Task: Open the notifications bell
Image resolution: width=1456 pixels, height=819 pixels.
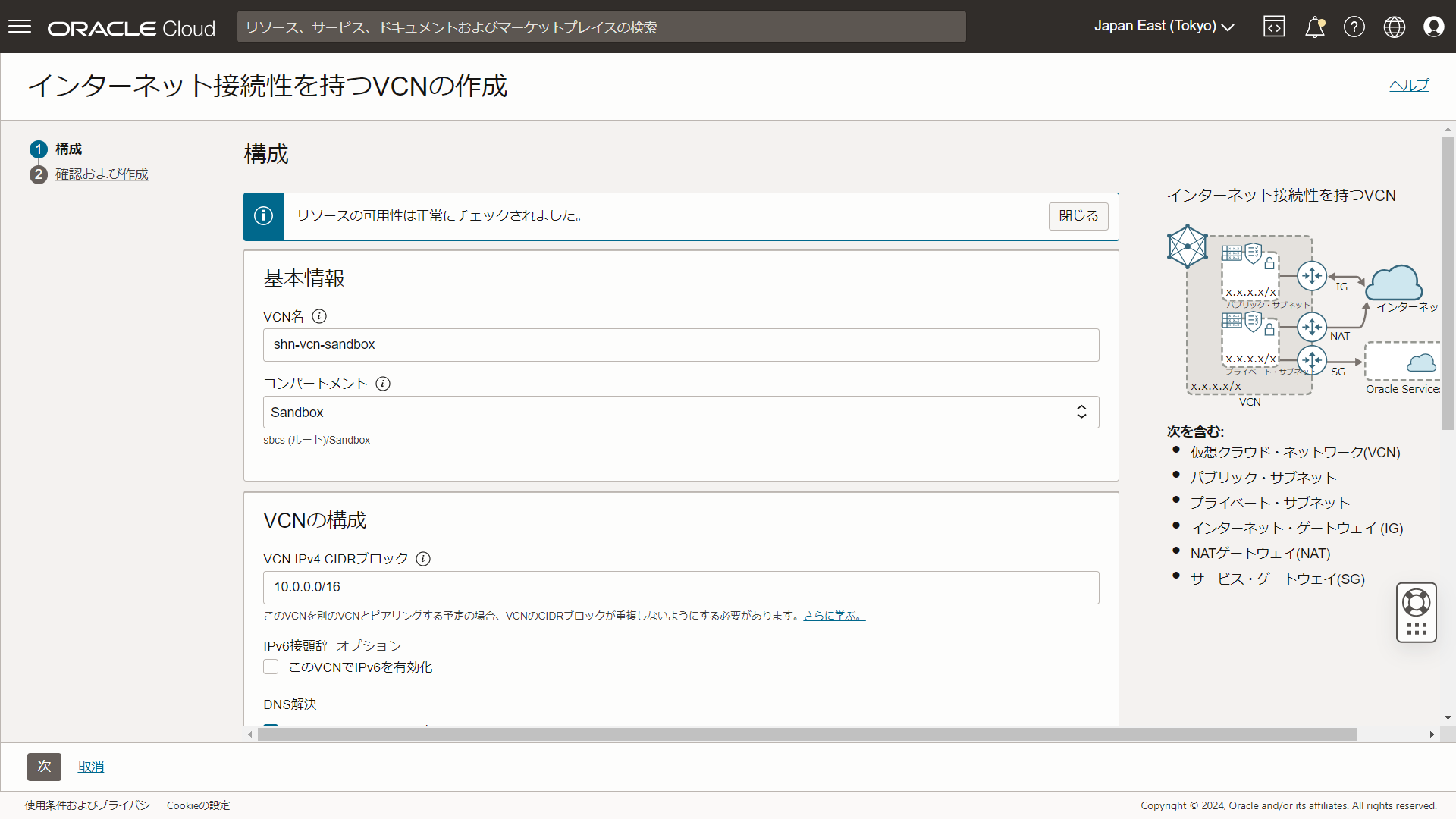Action: (x=1314, y=27)
